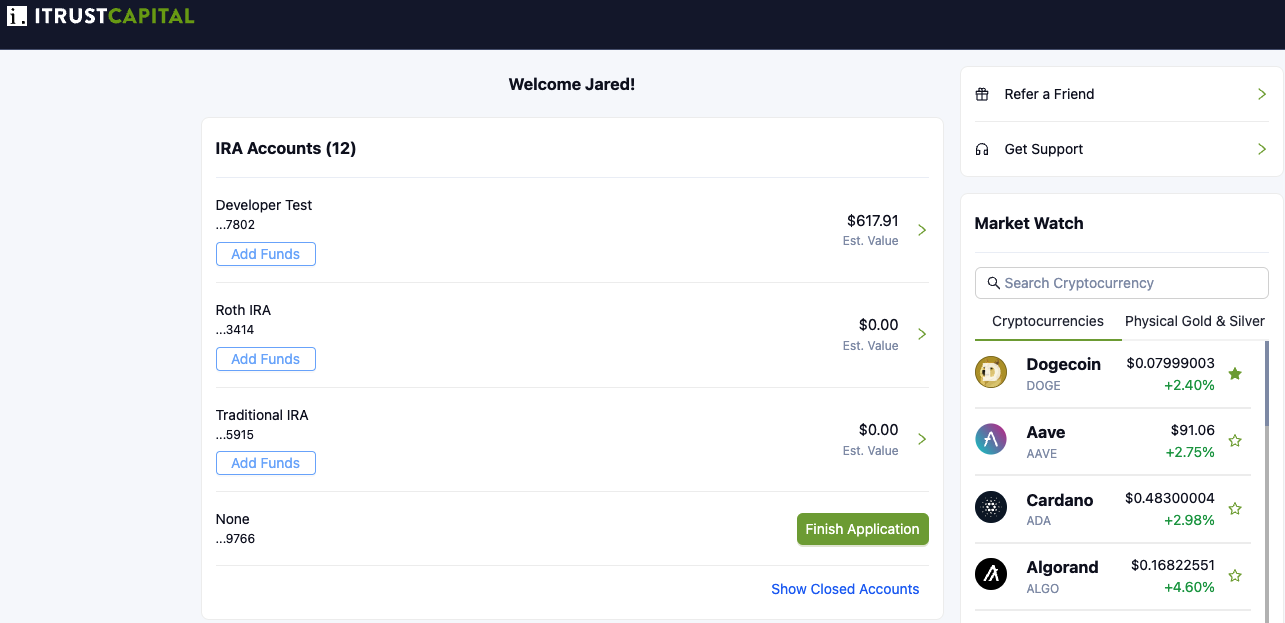
Task: Select the Cryptocurrencies tab
Action: coord(1047,321)
